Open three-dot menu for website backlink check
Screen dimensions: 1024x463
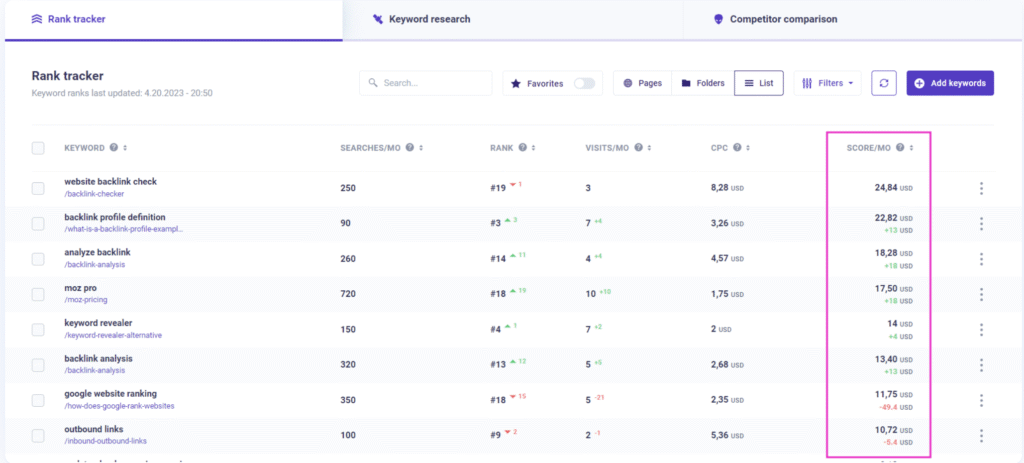[981, 188]
